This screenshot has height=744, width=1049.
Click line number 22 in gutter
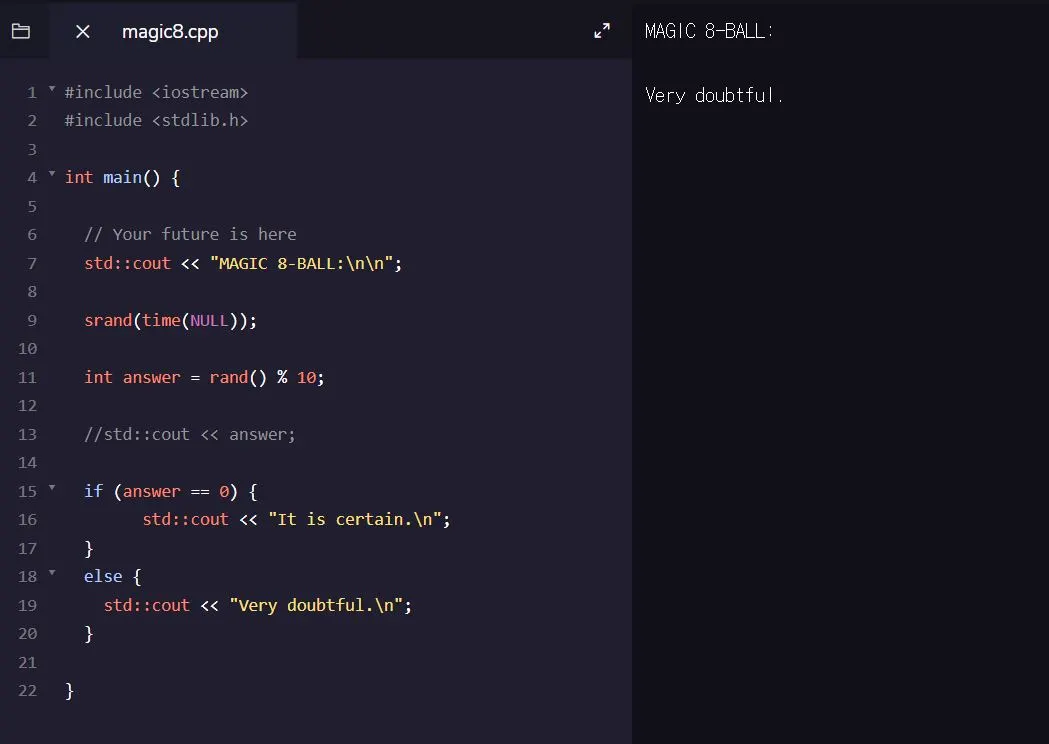pyautogui.click(x=27, y=690)
